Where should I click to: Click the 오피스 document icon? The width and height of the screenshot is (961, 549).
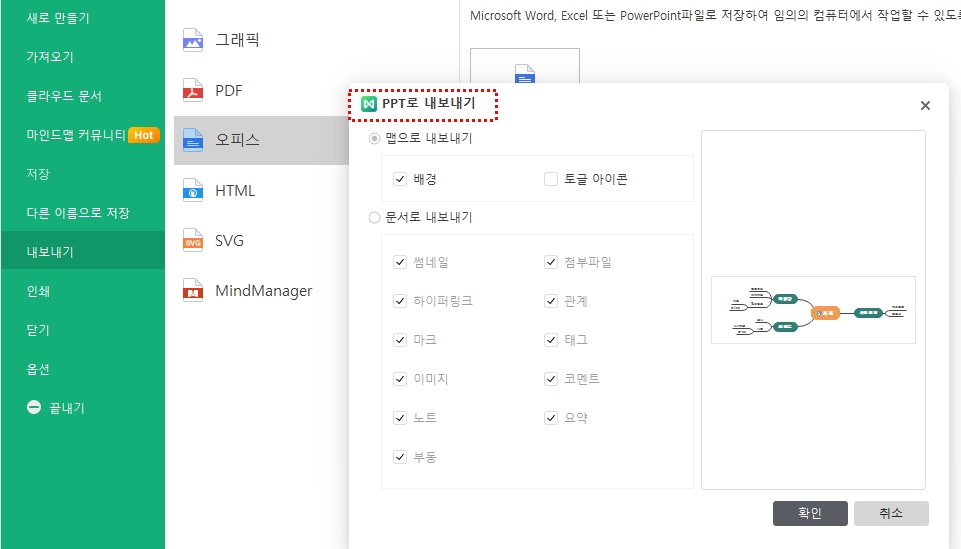click(x=193, y=140)
